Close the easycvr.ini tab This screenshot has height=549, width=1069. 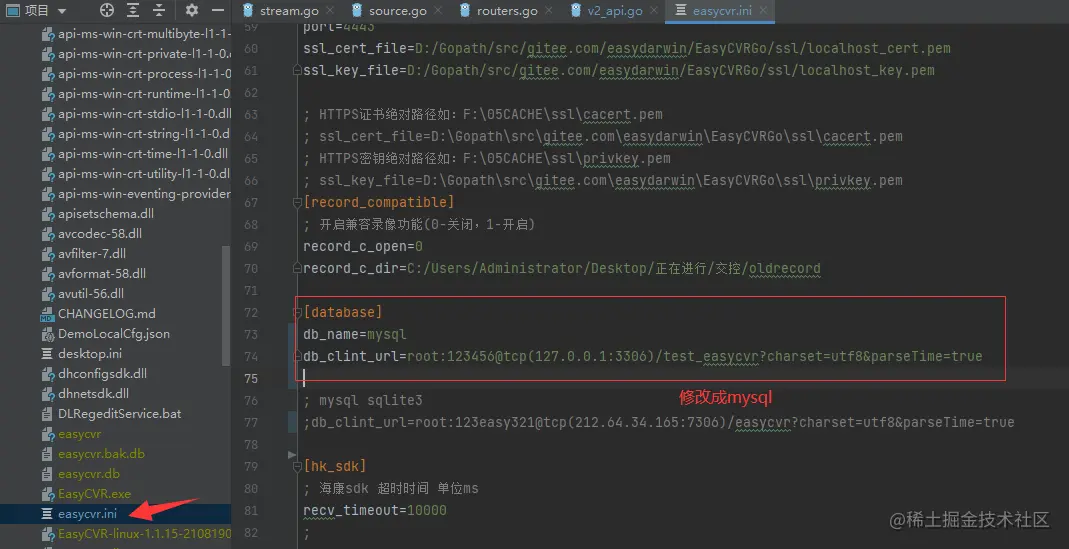pos(763,10)
